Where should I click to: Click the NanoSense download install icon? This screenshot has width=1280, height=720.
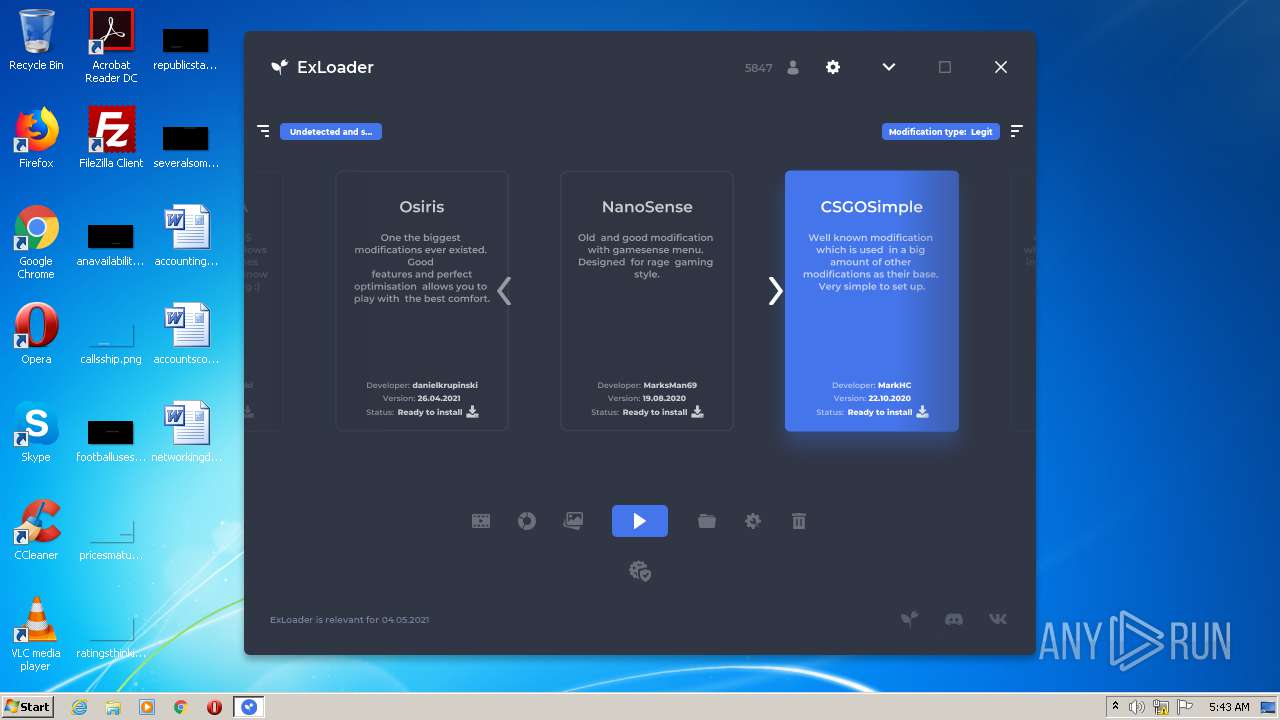tap(698, 411)
